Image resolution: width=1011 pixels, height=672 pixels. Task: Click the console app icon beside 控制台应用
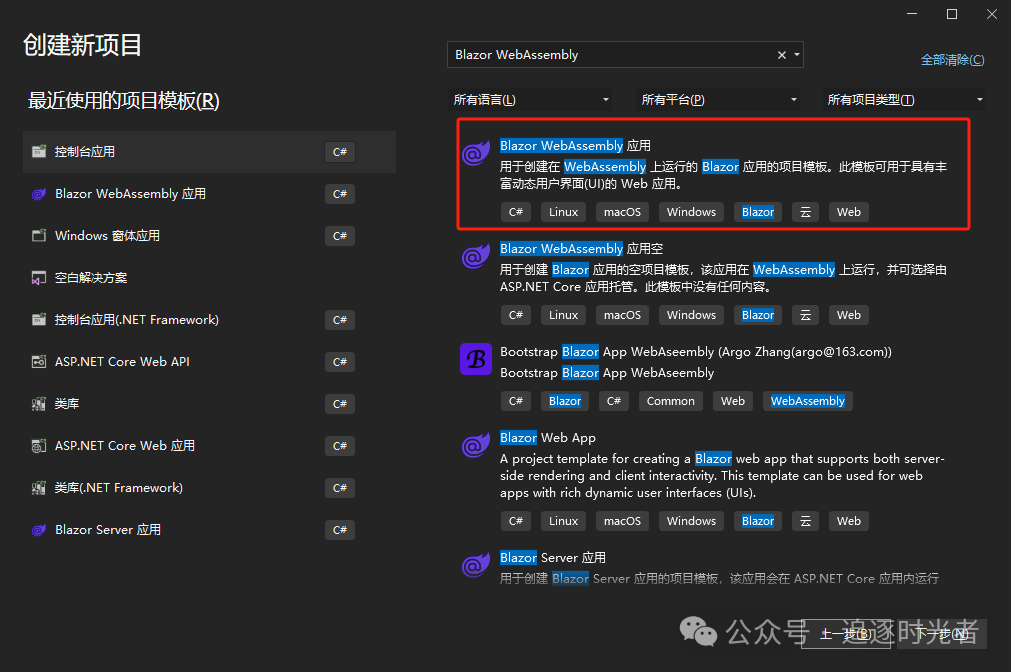pos(39,152)
